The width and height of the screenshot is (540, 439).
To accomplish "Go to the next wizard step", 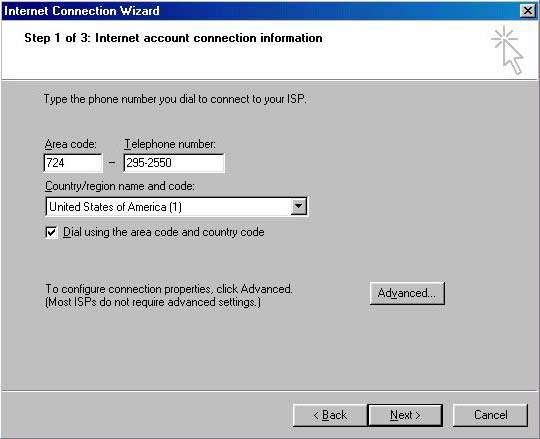I will click(x=405, y=415).
